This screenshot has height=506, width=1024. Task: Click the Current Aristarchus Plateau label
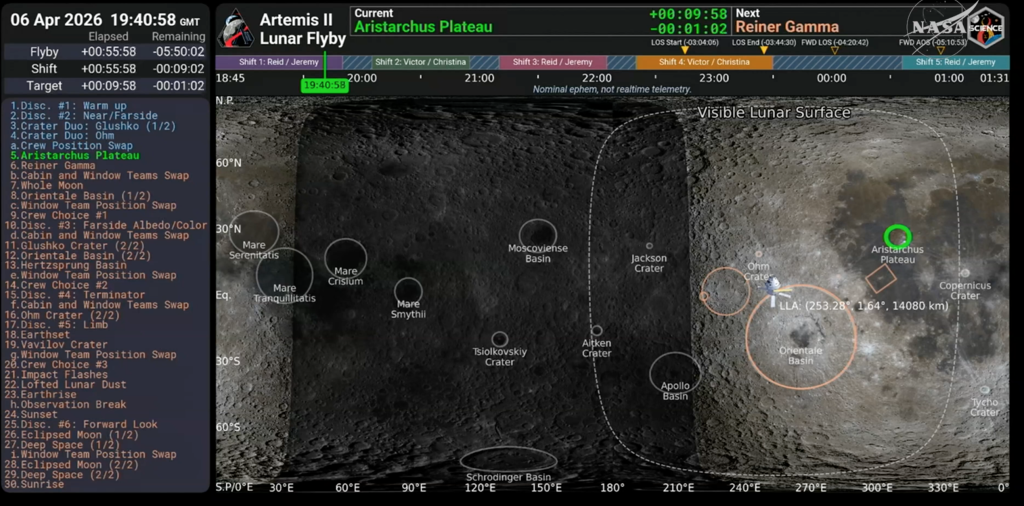(423, 27)
